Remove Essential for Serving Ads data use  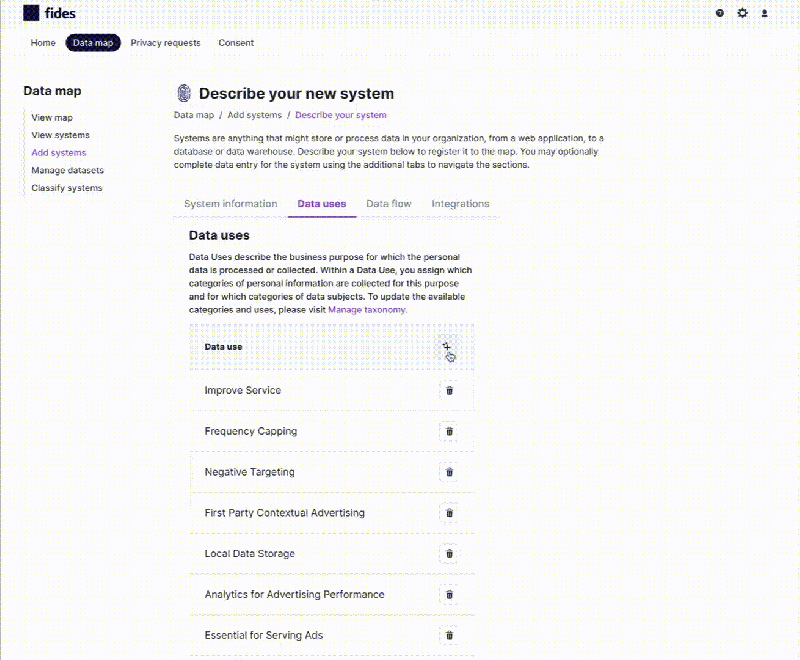pyautogui.click(x=449, y=635)
